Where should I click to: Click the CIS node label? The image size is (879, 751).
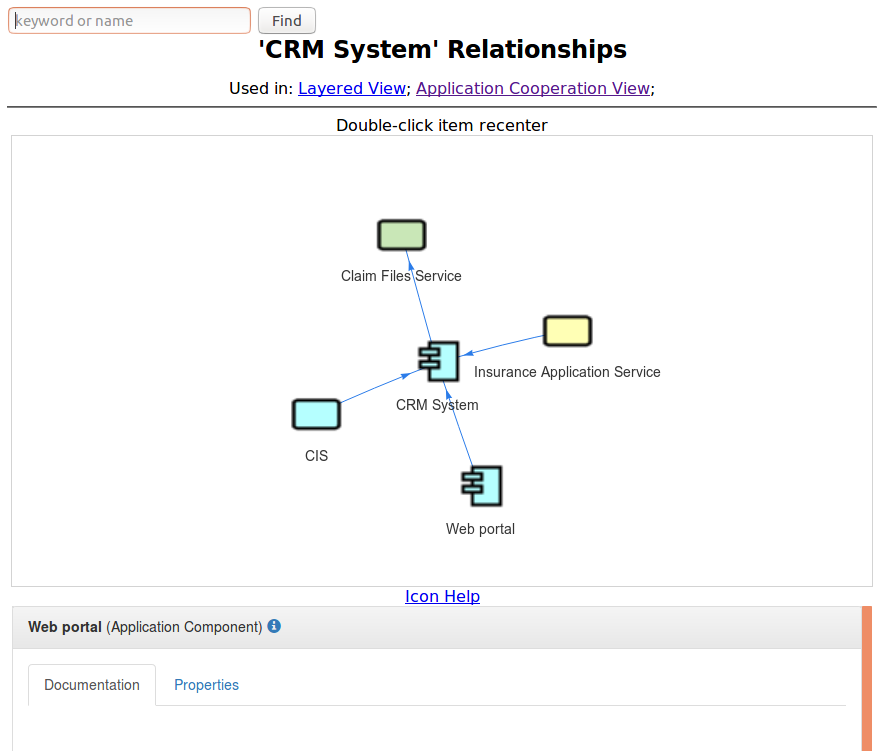(x=316, y=456)
